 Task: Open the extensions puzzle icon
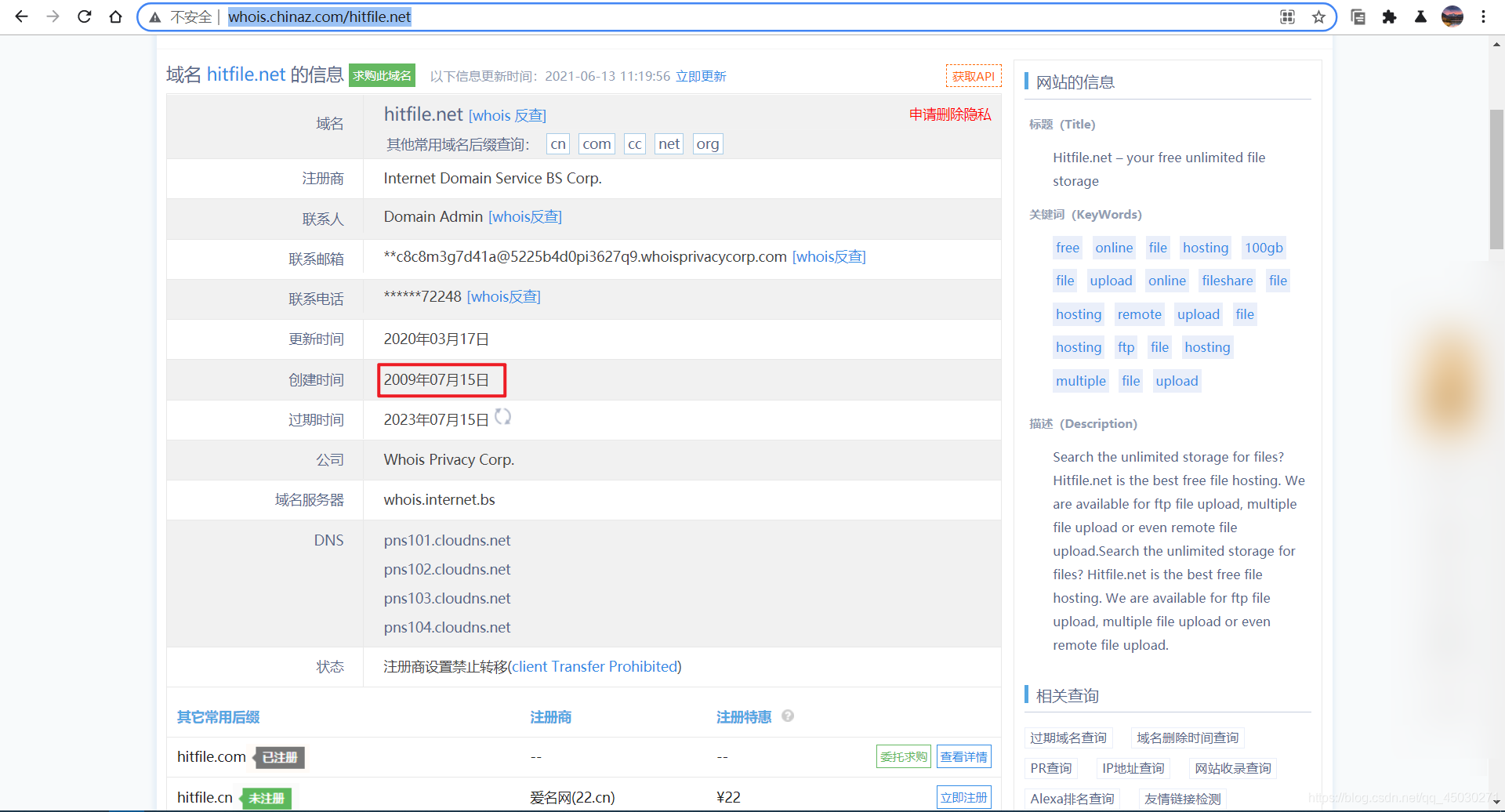pos(1389,17)
